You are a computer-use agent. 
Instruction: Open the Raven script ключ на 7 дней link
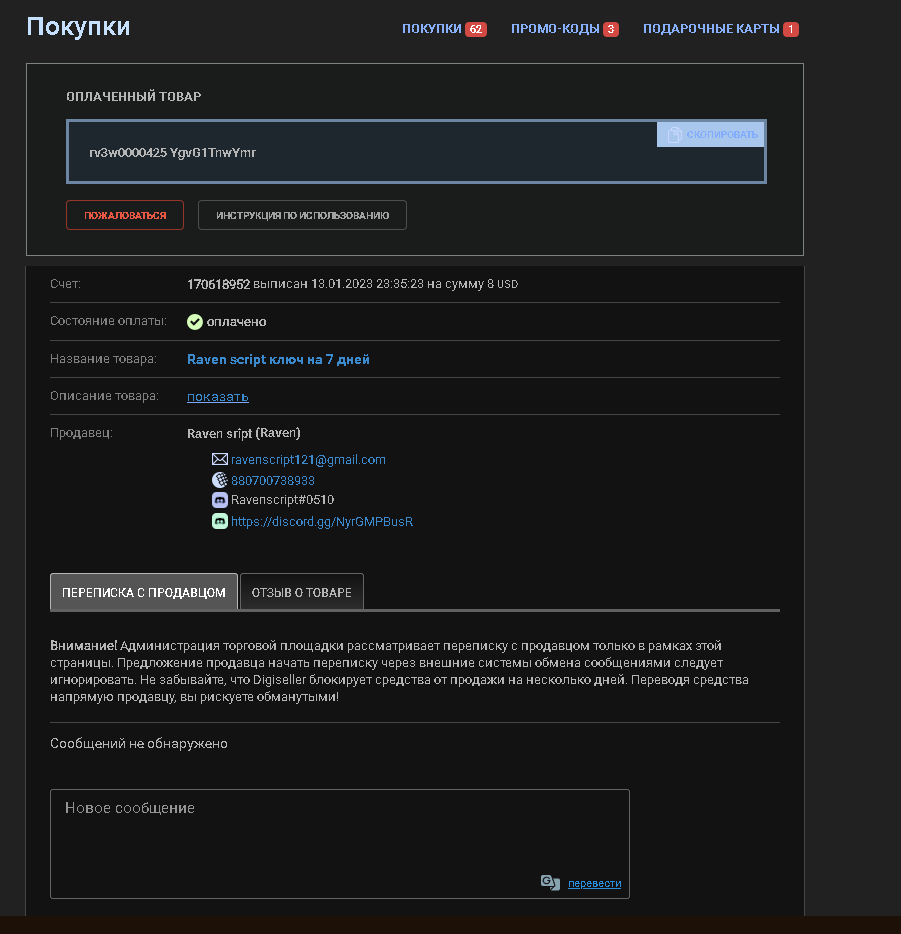click(x=278, y=359)
